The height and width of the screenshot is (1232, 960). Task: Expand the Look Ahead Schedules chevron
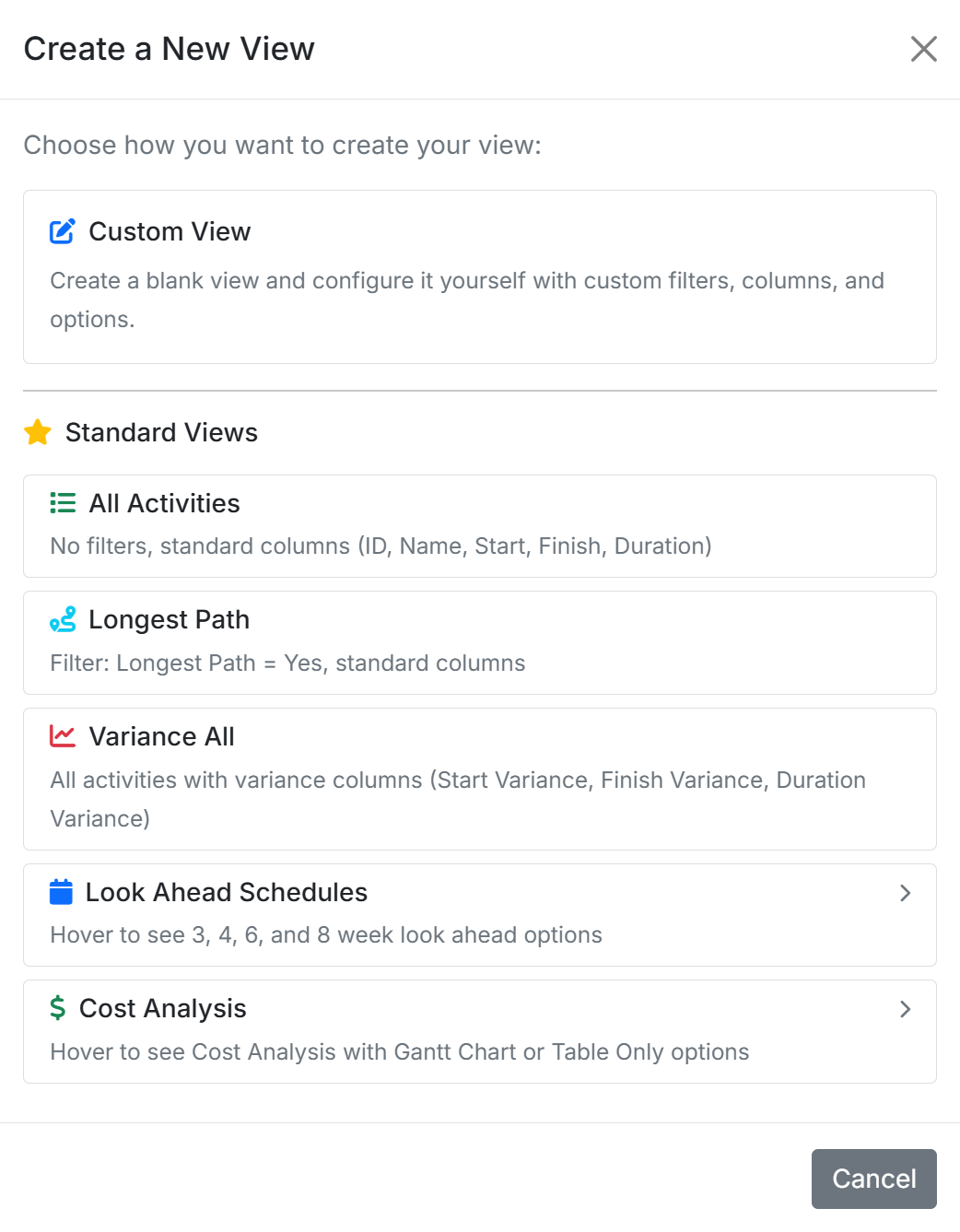(905, 893)
